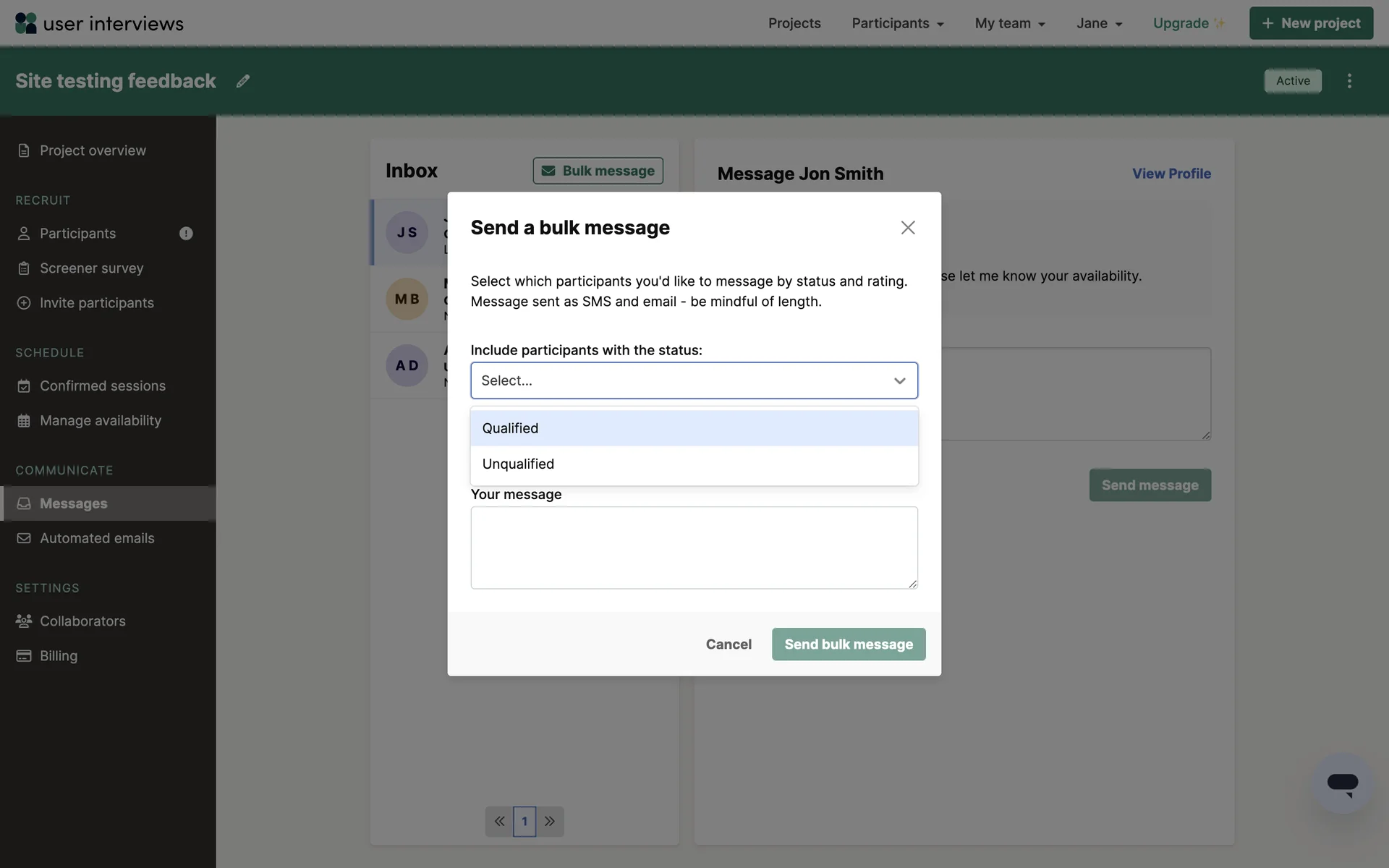Open JS avatar conversation in inbox
Image resolution: width=1389 pixels, height=868 pixels.
coord(407,232)
